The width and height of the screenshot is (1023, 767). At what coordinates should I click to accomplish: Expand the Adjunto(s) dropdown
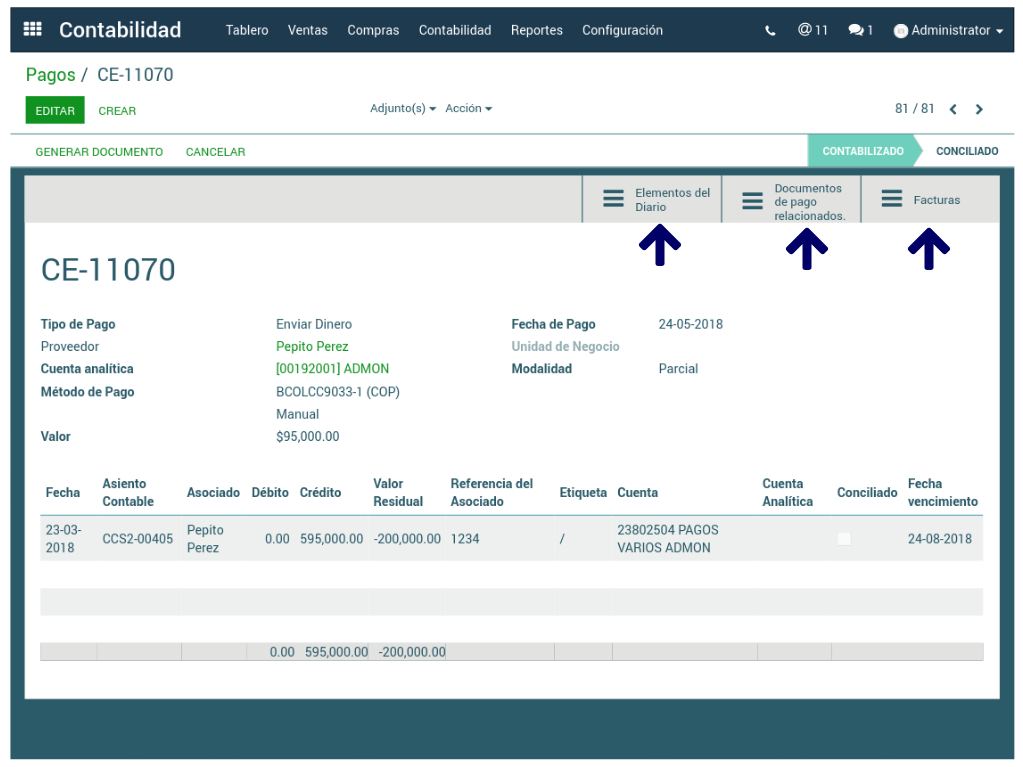point(402,108)
